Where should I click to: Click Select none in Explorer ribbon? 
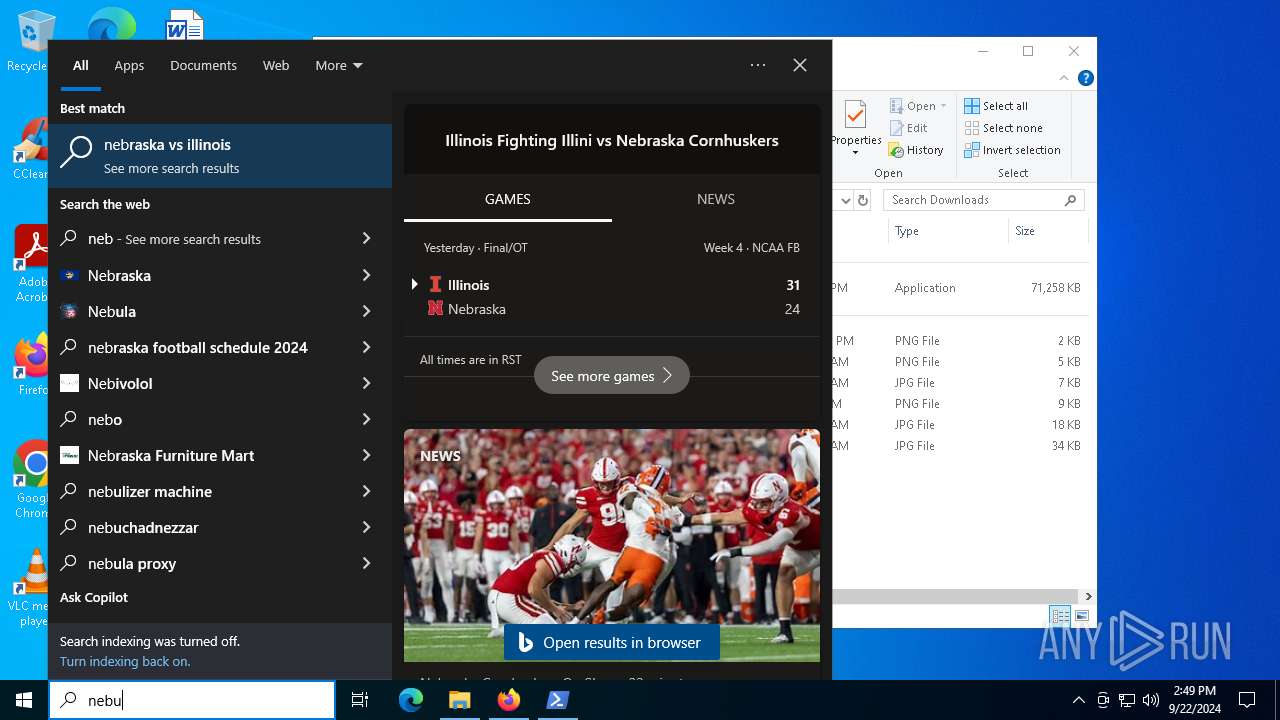[1004, 128]
